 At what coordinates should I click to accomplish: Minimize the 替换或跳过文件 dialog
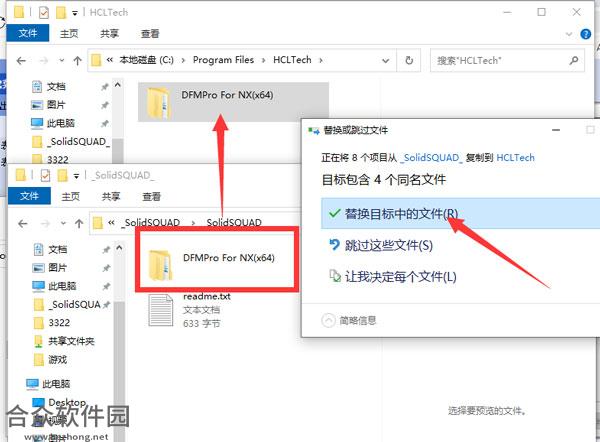click(x=556, y=130)
